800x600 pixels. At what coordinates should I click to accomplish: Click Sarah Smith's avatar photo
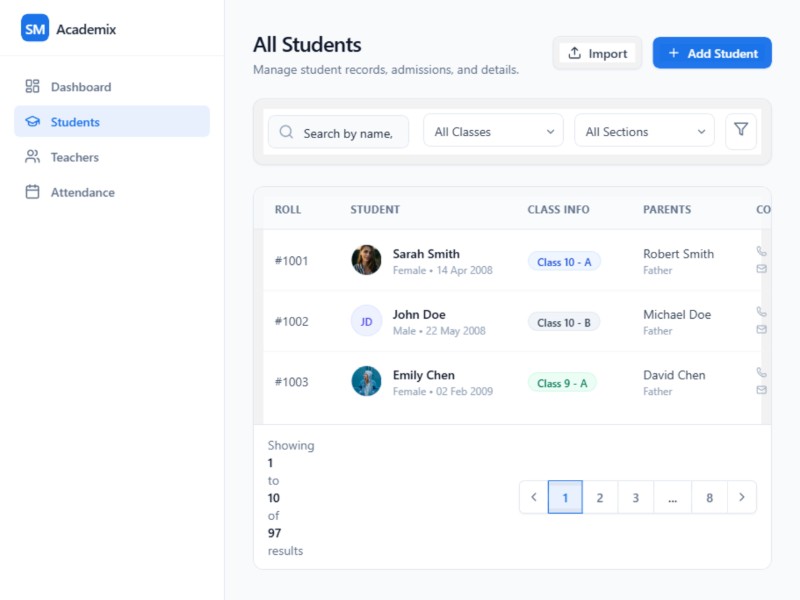coord(366,260)
